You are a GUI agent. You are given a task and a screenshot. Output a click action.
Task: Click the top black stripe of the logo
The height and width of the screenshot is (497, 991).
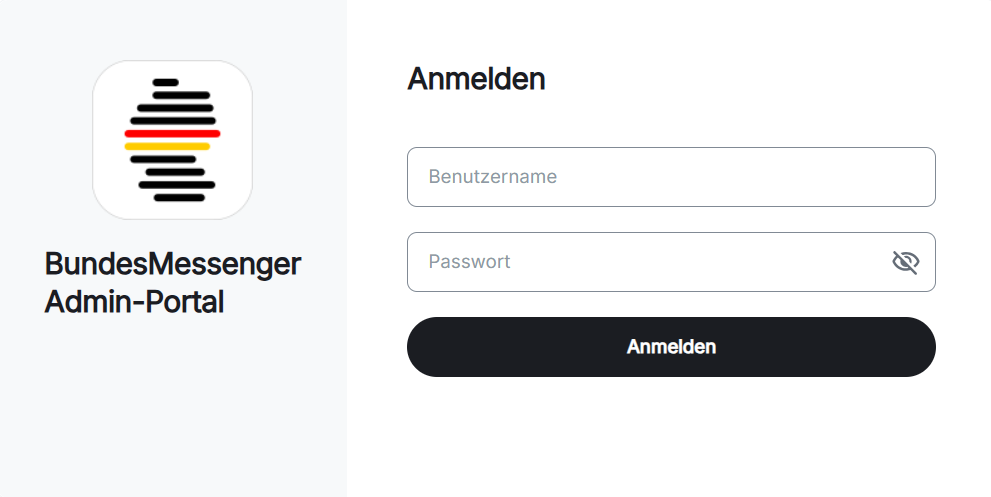(x=166, y=82)
